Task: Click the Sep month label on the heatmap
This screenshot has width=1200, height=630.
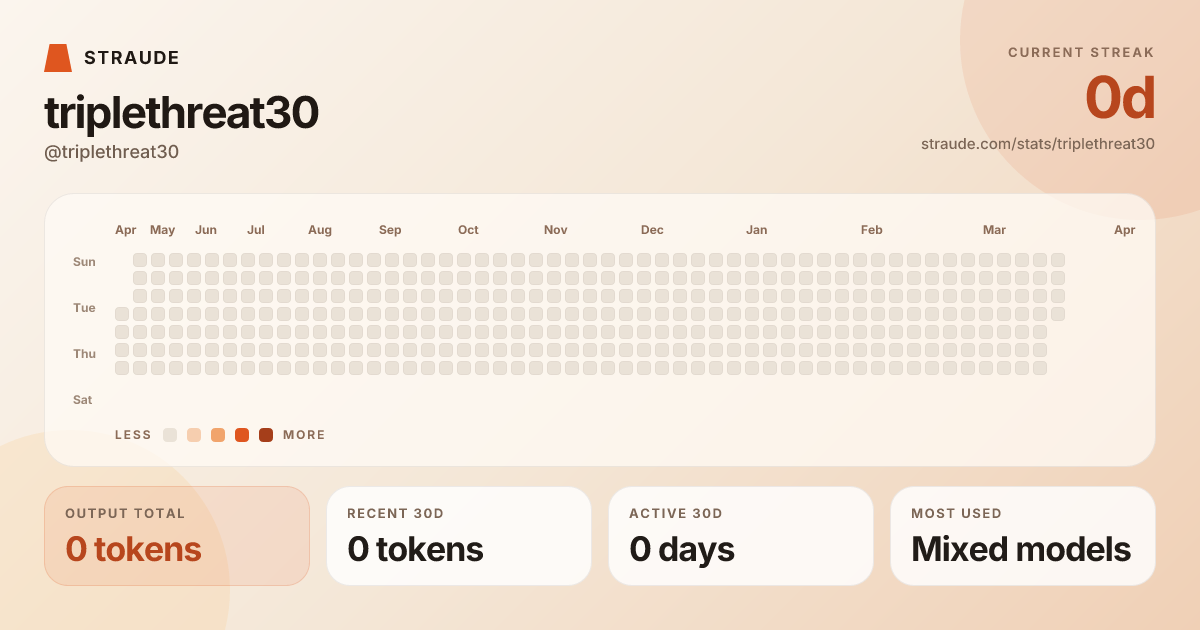Action: [x=390, y=230]
